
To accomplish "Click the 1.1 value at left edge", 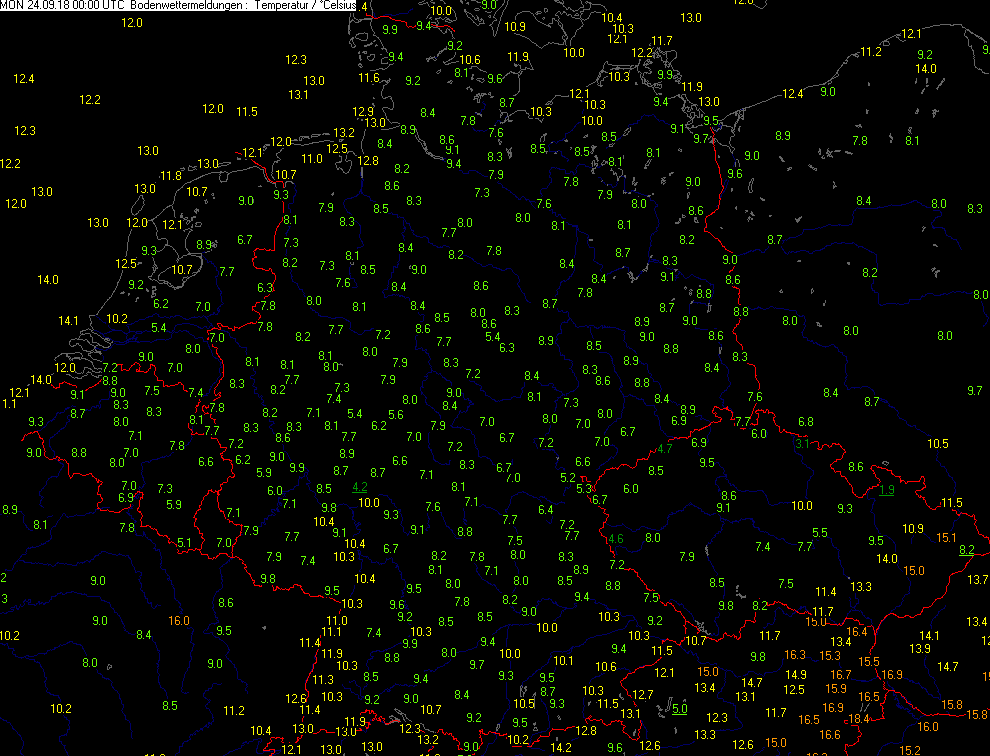I will 9,404.
